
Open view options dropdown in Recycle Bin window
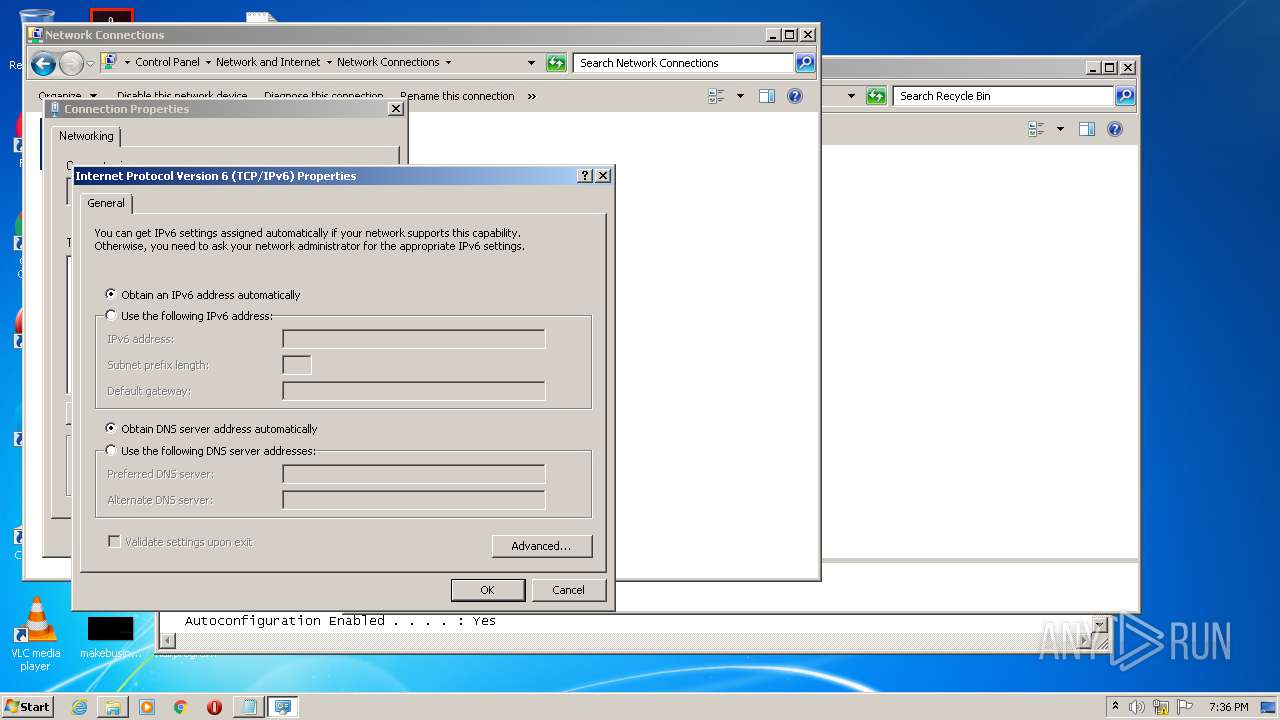1060,129
